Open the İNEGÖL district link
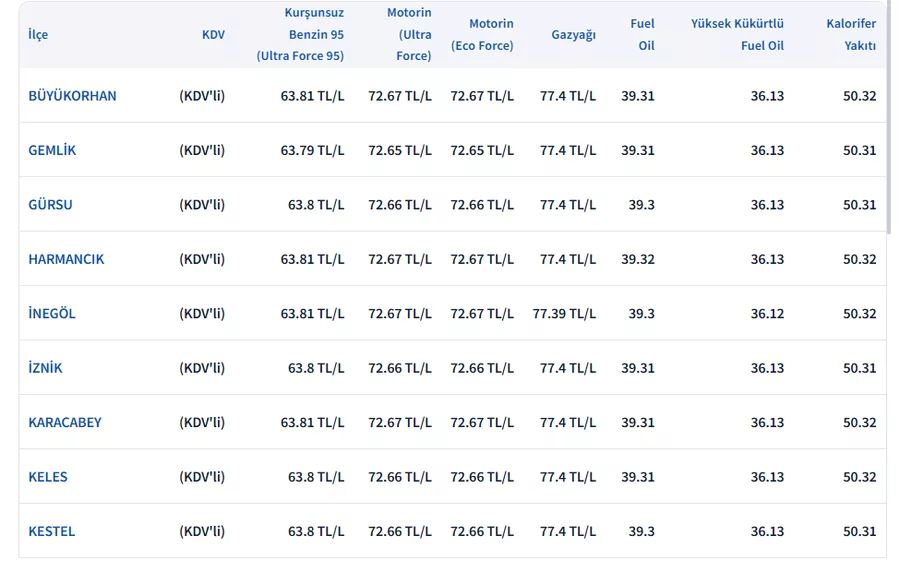900x572 pixels. pos(52,313)
